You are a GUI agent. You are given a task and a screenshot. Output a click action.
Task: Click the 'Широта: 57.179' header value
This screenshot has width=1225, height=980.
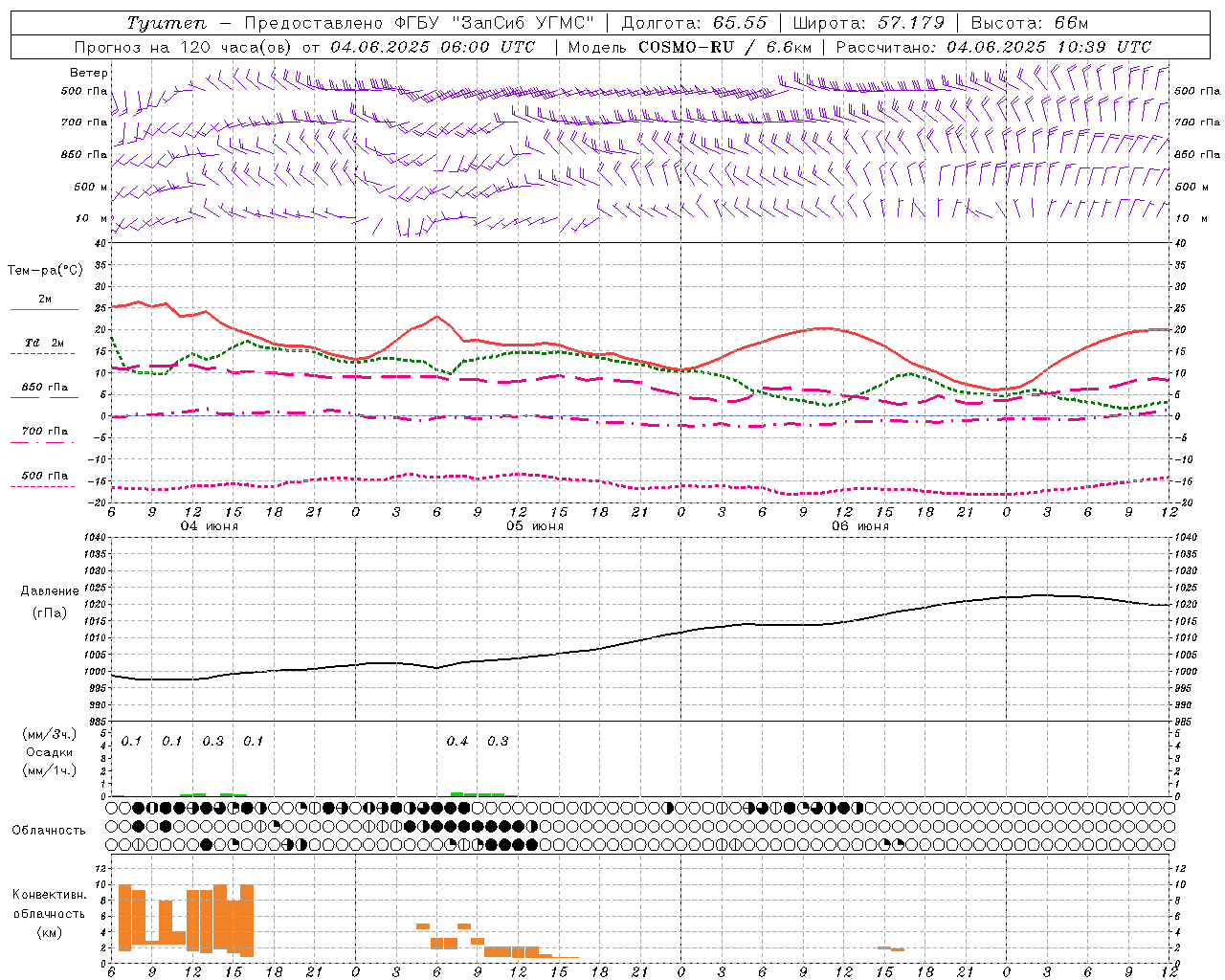(869, 23)
